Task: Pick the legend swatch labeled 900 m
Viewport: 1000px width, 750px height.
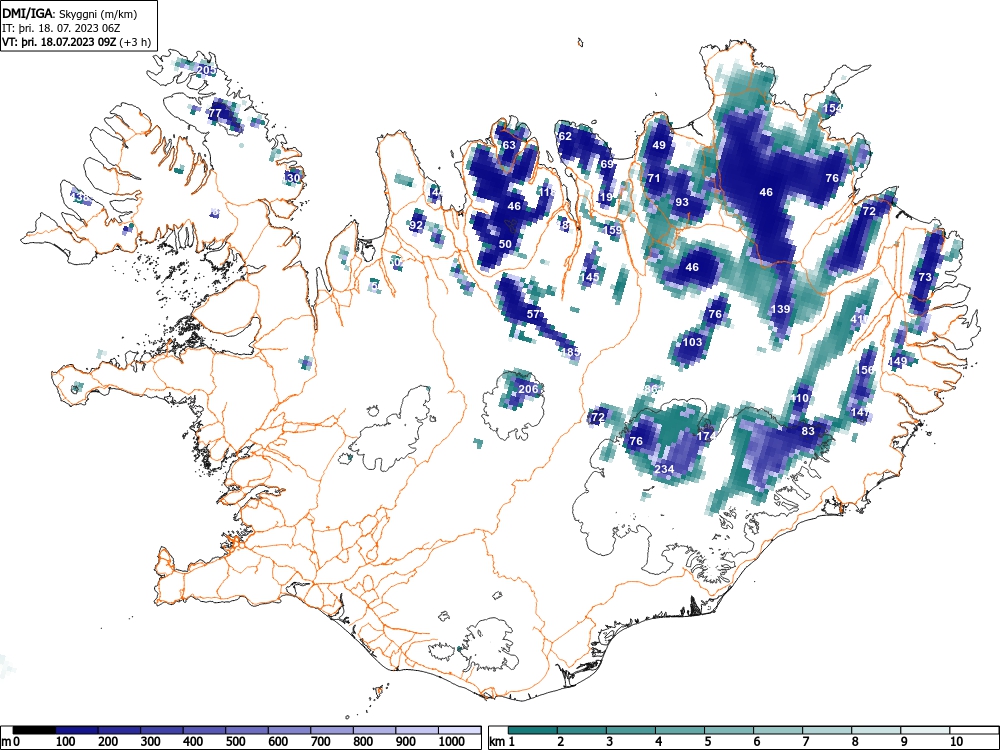Action: pyautogui.click(x=417, y=730)
